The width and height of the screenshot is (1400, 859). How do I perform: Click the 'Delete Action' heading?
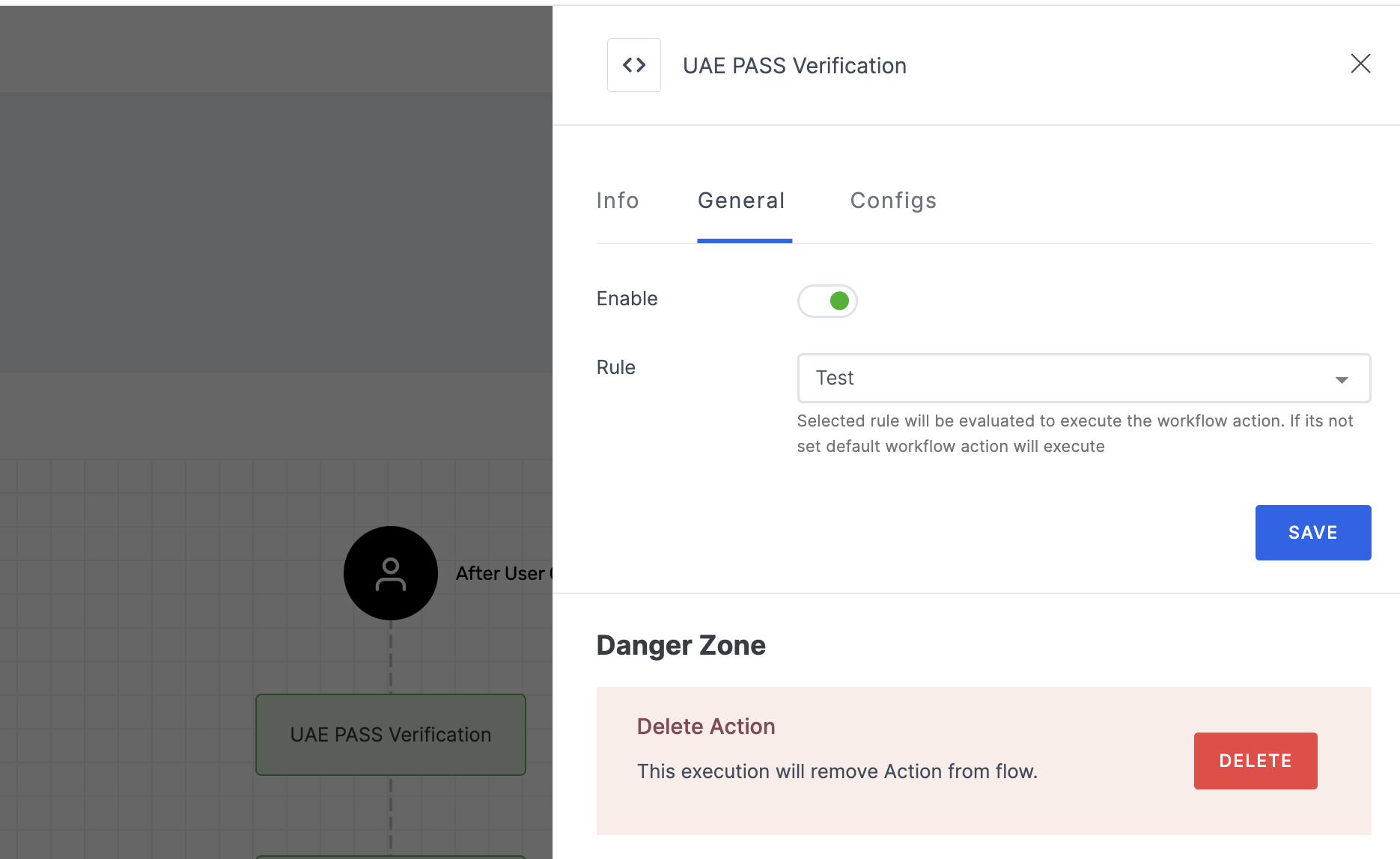point(706,727)
